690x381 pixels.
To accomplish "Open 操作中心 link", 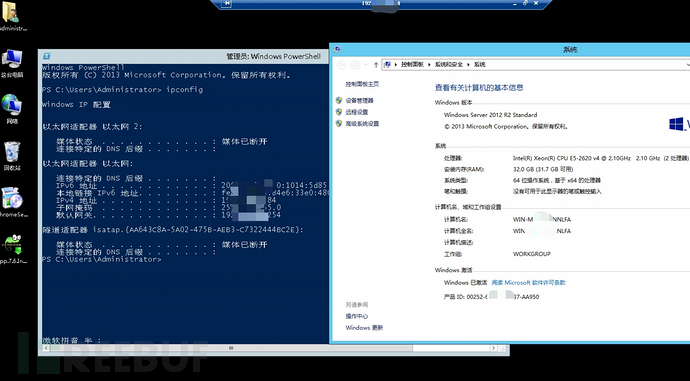I will click(x=356, y=316).
